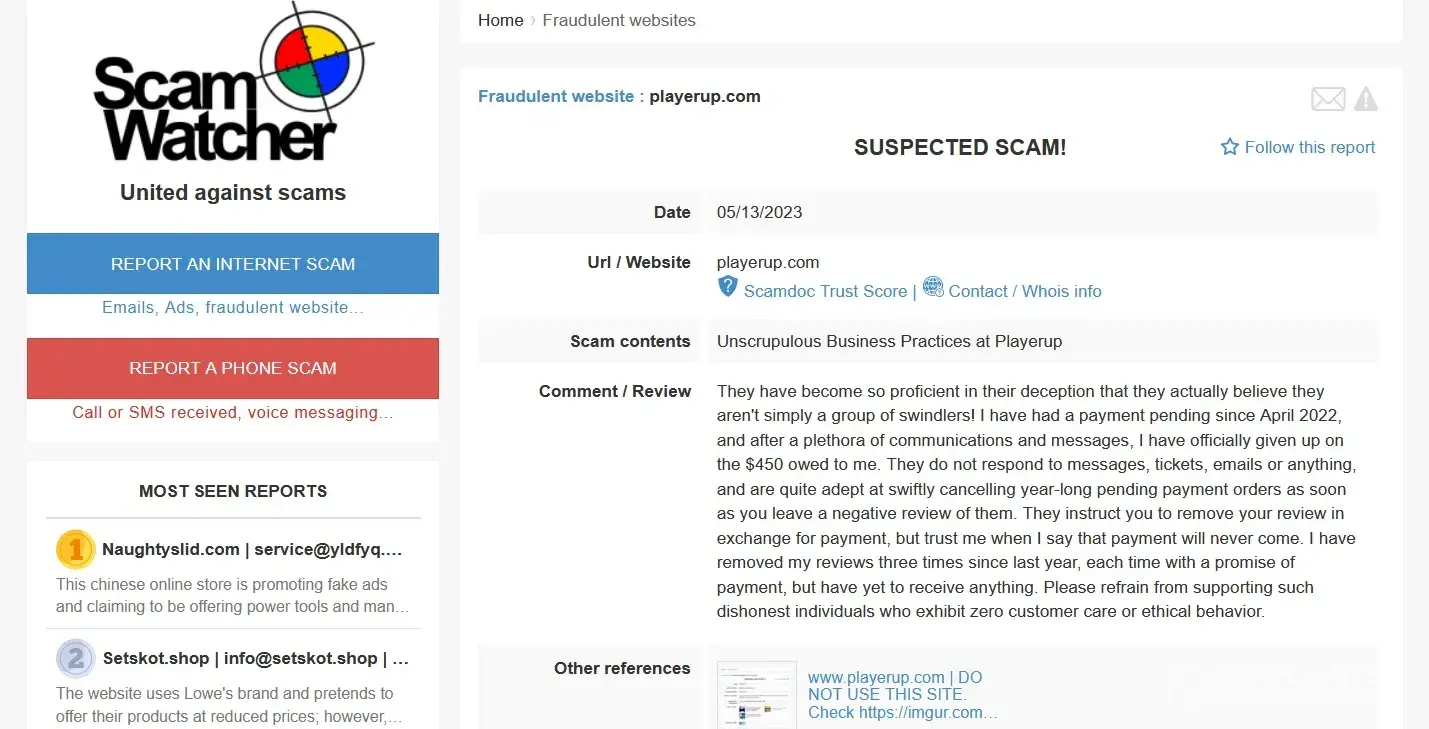Click the gold number 1 medal icon
Viewport: 1429px width, 729px height.
(x=75, y=549)
